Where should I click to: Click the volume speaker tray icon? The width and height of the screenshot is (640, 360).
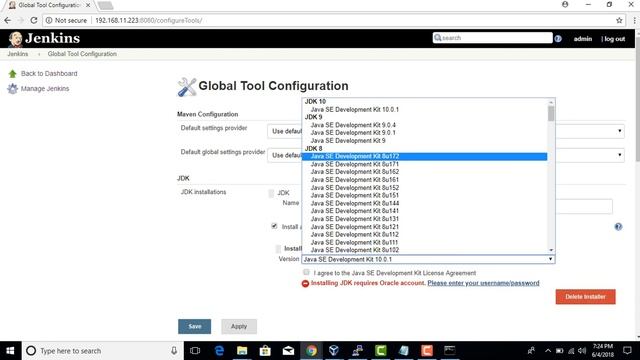click(582, 351)
